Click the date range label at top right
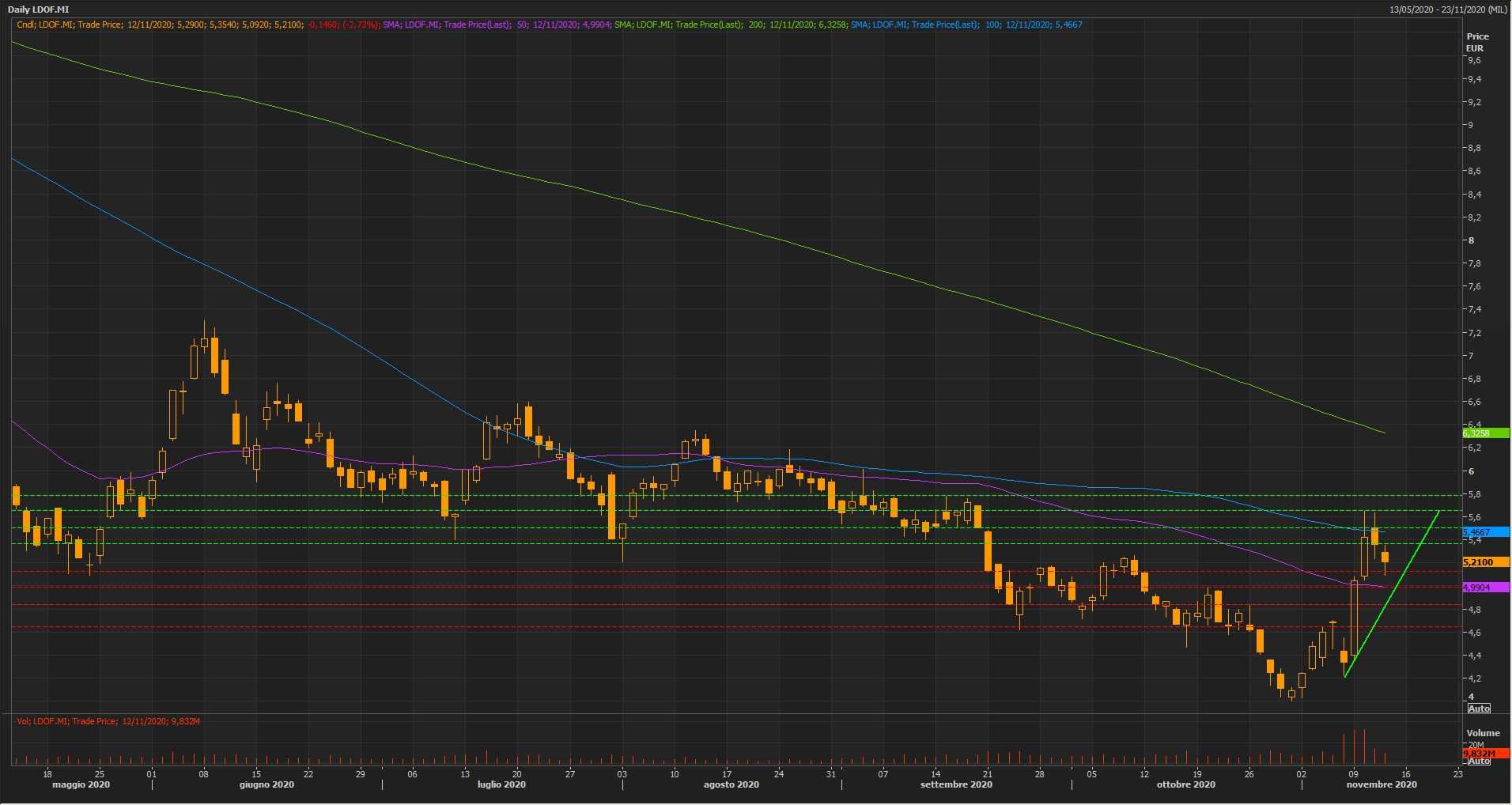 coord(1448,9)
